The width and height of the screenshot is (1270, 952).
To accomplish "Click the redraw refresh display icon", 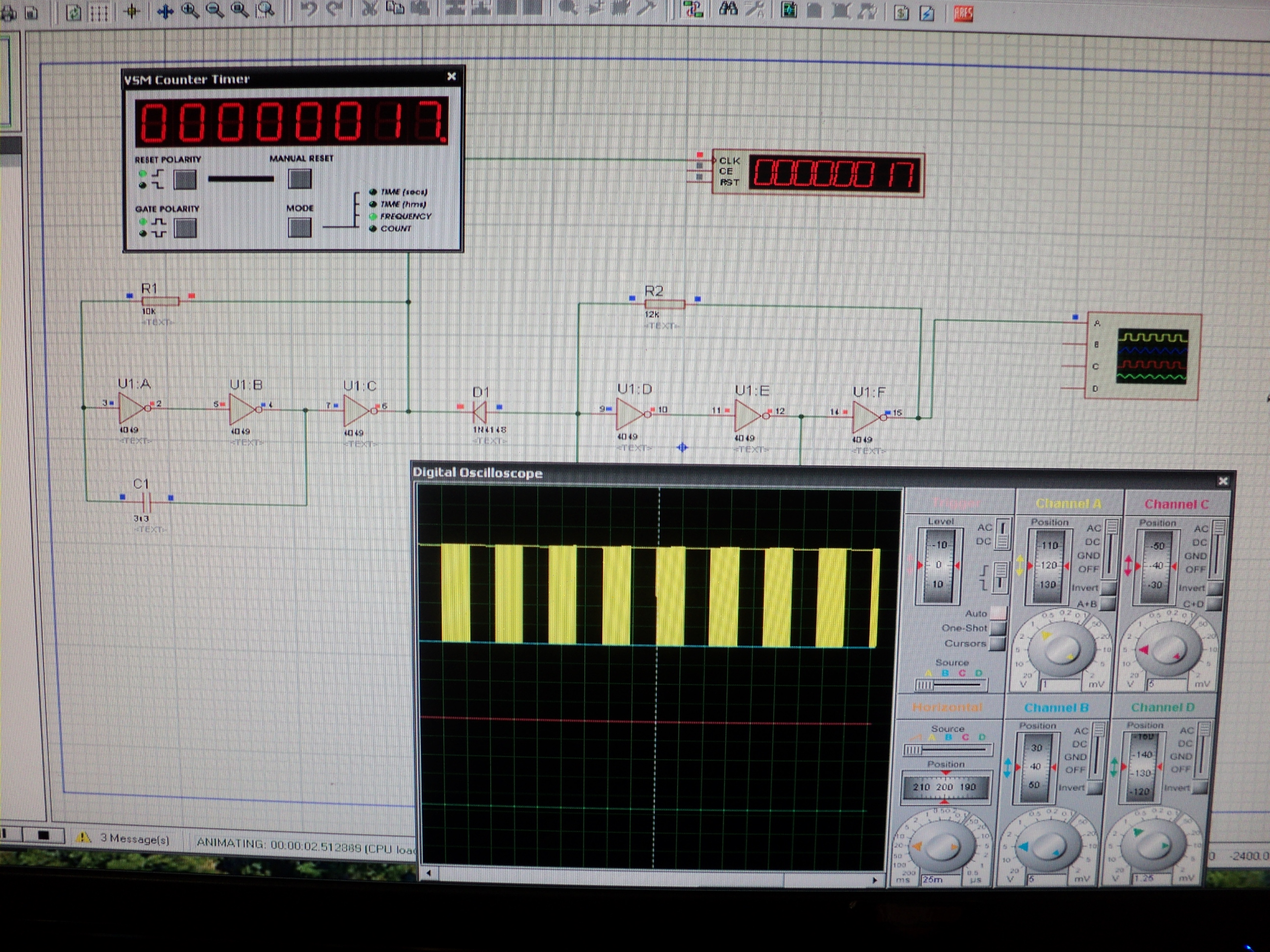I will pyautogui.click(x=73, y=13).
